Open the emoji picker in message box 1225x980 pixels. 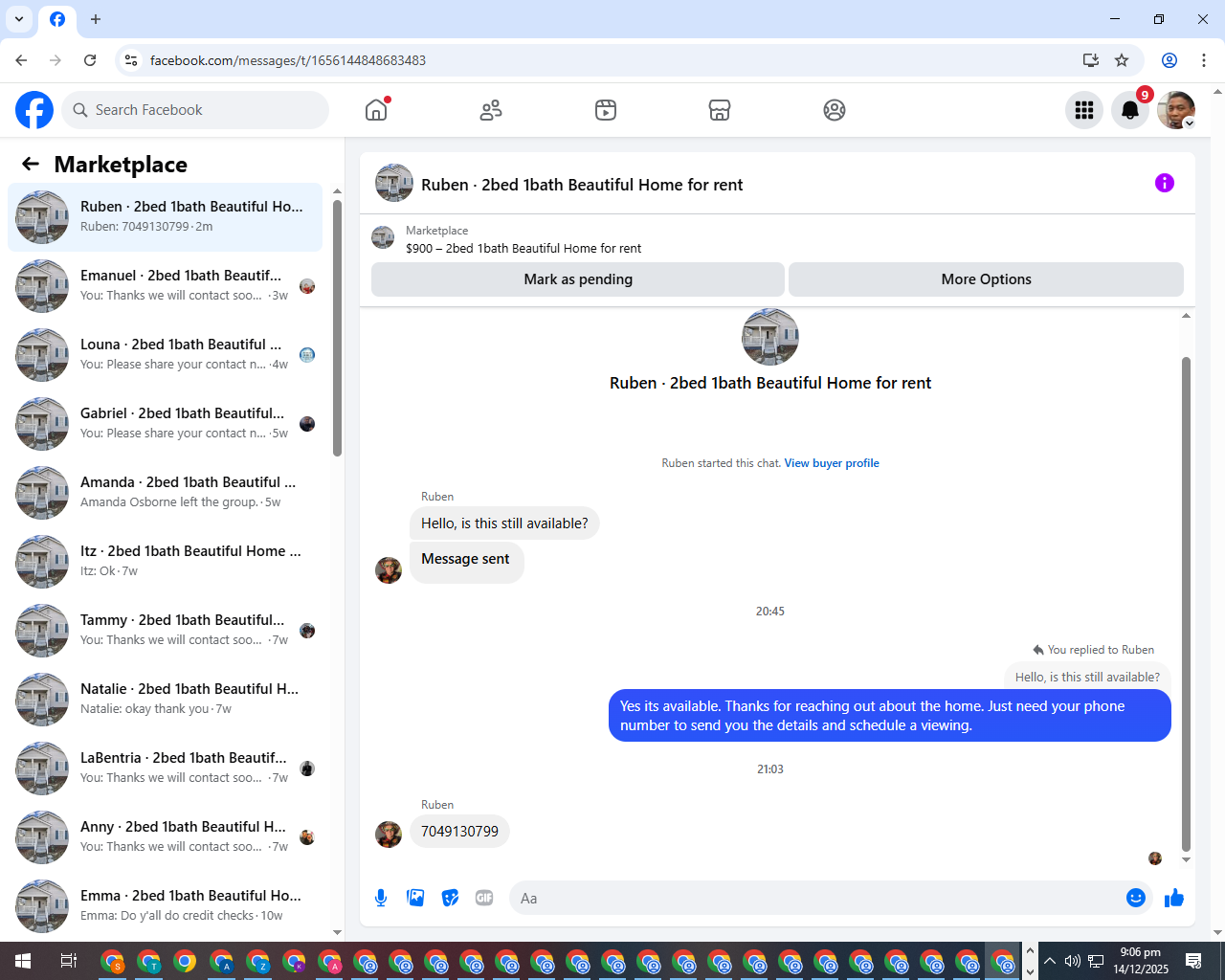[x=1136, y=898]
